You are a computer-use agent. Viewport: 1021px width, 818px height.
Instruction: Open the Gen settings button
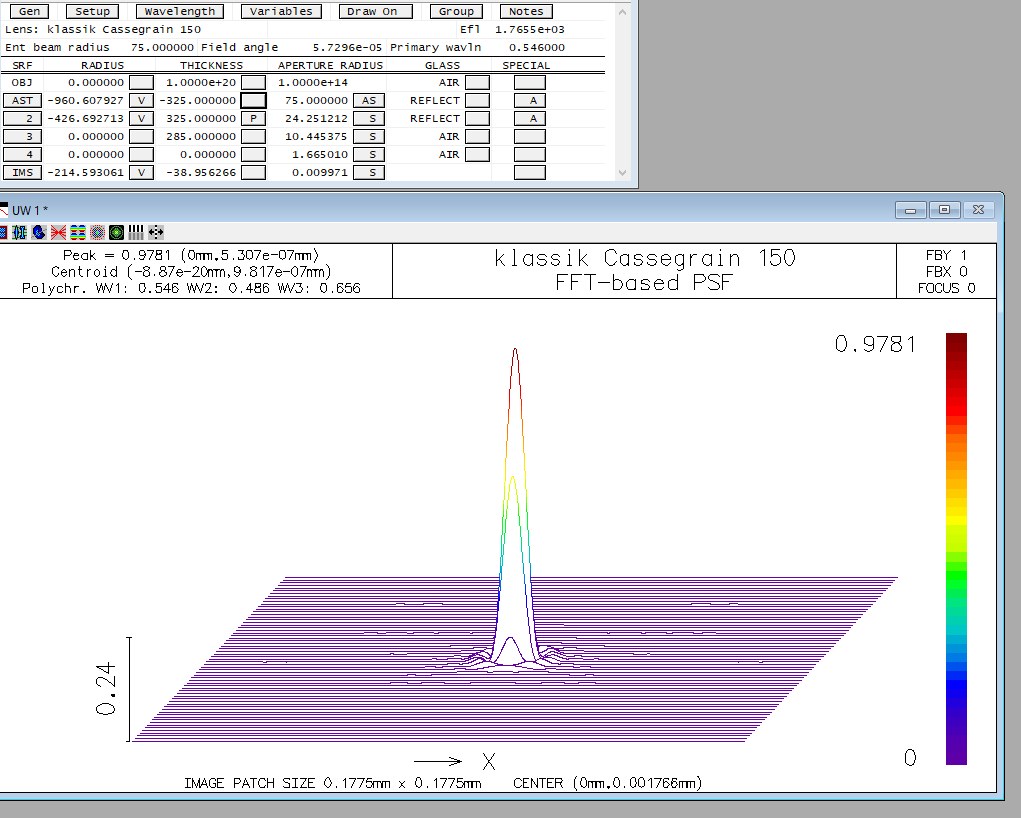pos(29,11)
